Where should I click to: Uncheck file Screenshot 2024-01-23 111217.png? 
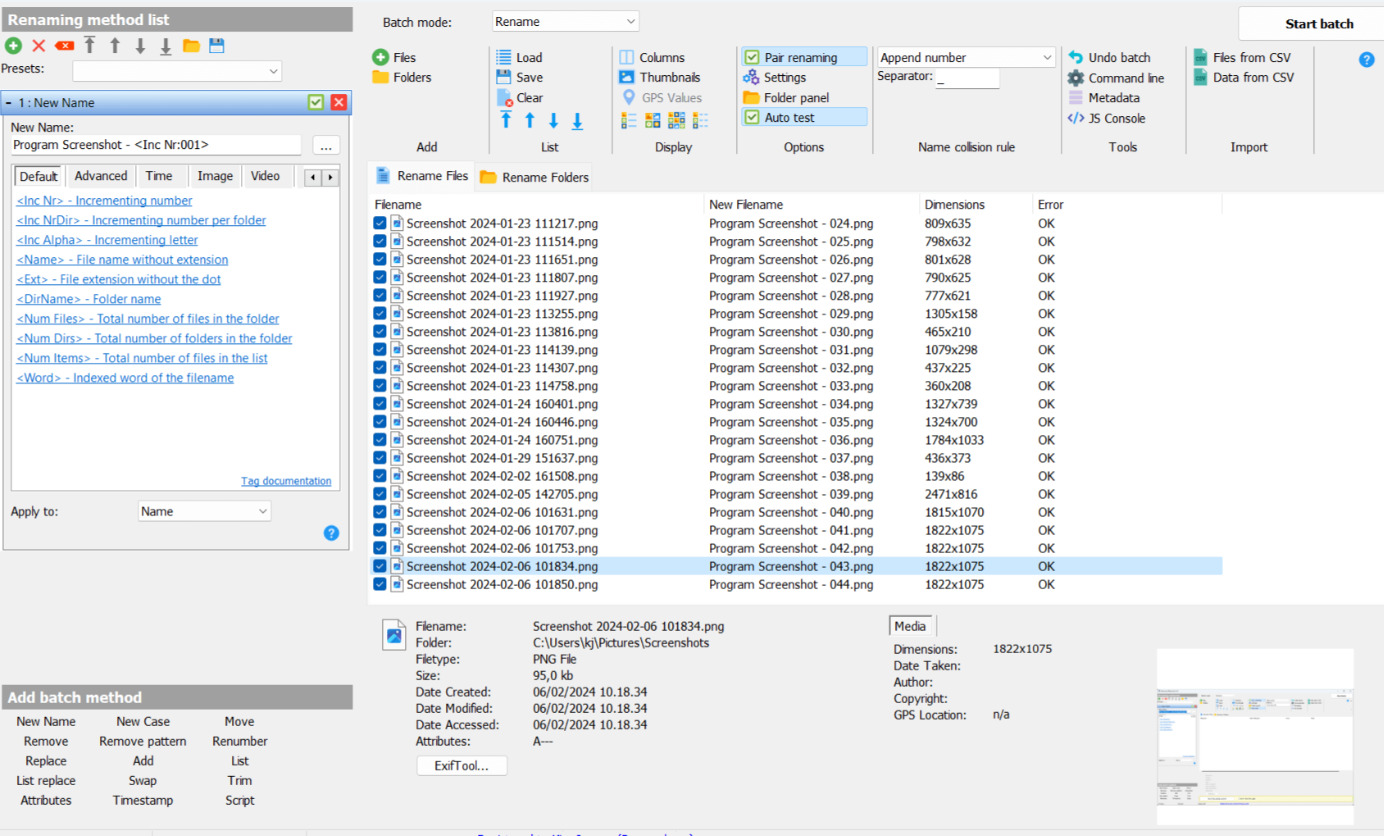tap(380, 223)
